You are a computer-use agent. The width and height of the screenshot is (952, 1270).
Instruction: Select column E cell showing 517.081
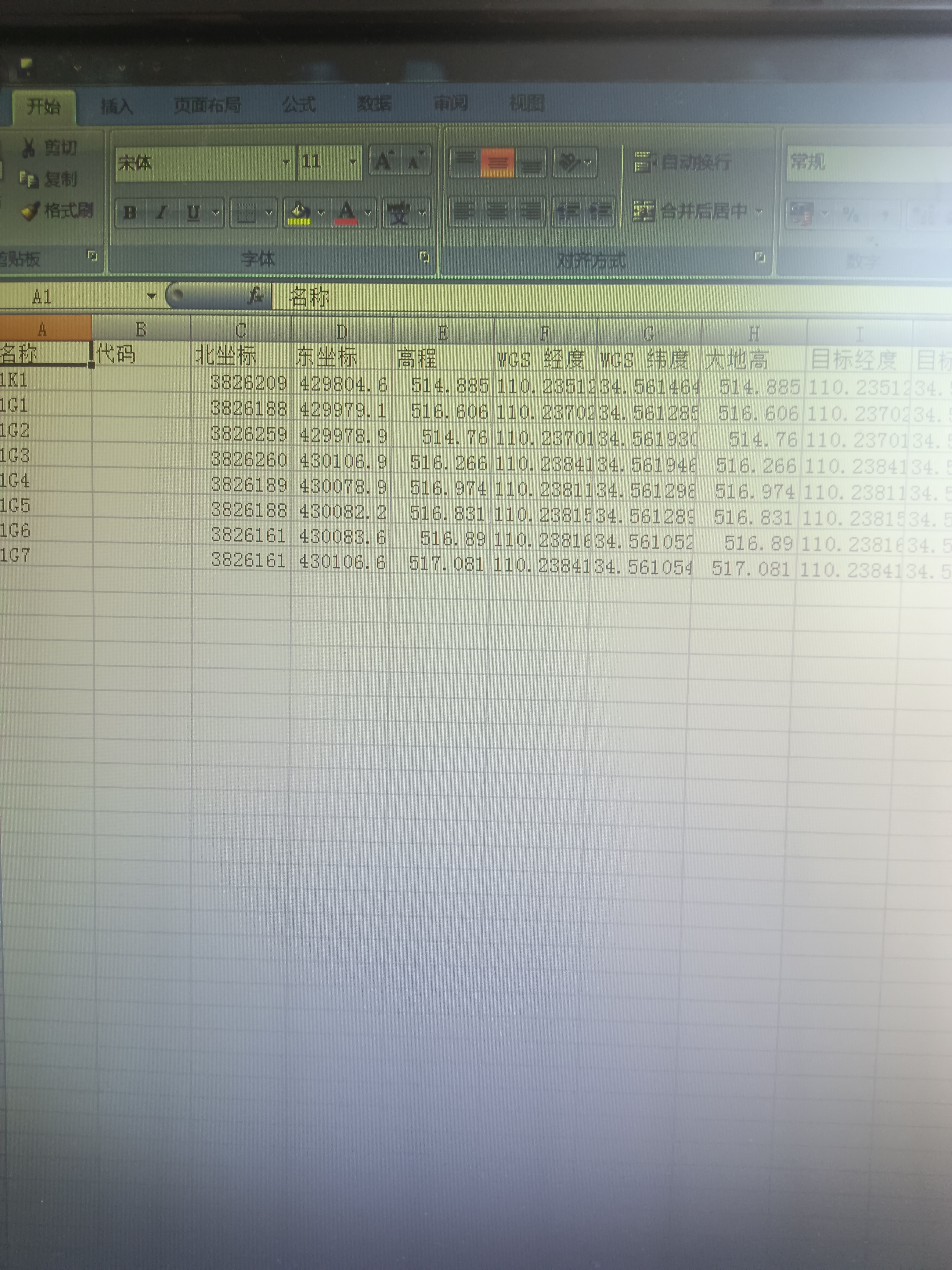(441, 563)
